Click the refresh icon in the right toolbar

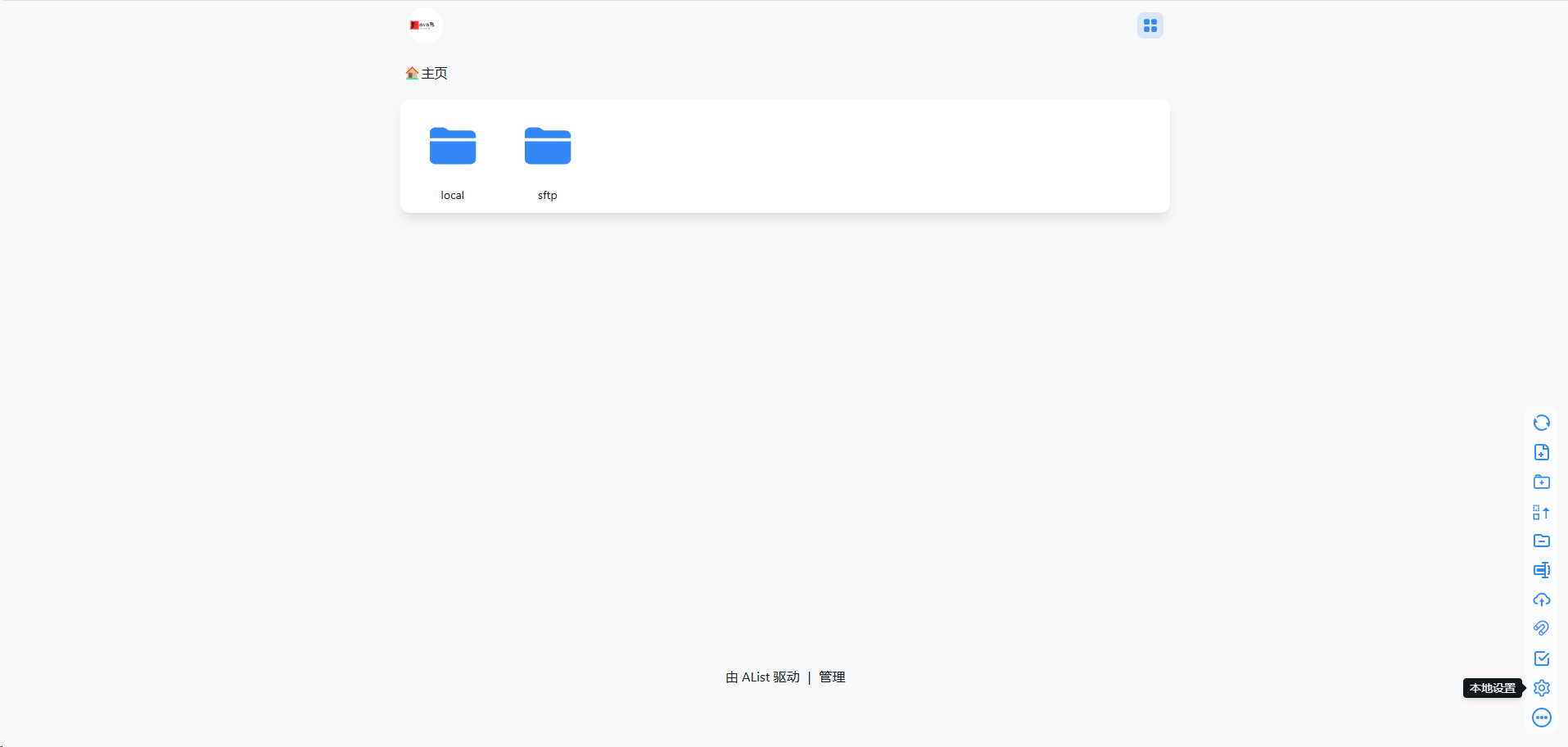(1541, 423)
